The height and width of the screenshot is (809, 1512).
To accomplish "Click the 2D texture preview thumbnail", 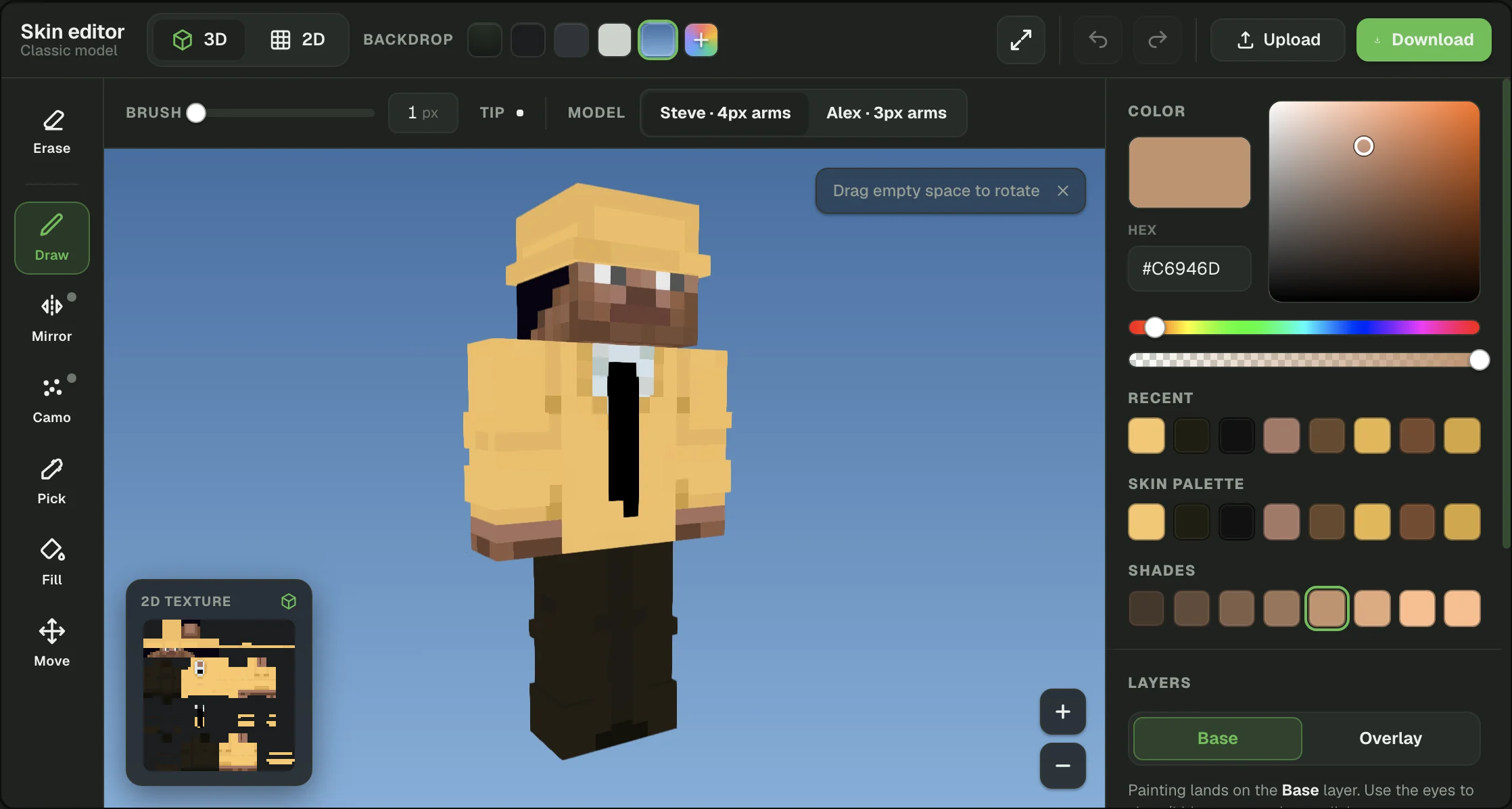I will pos(219,695).
